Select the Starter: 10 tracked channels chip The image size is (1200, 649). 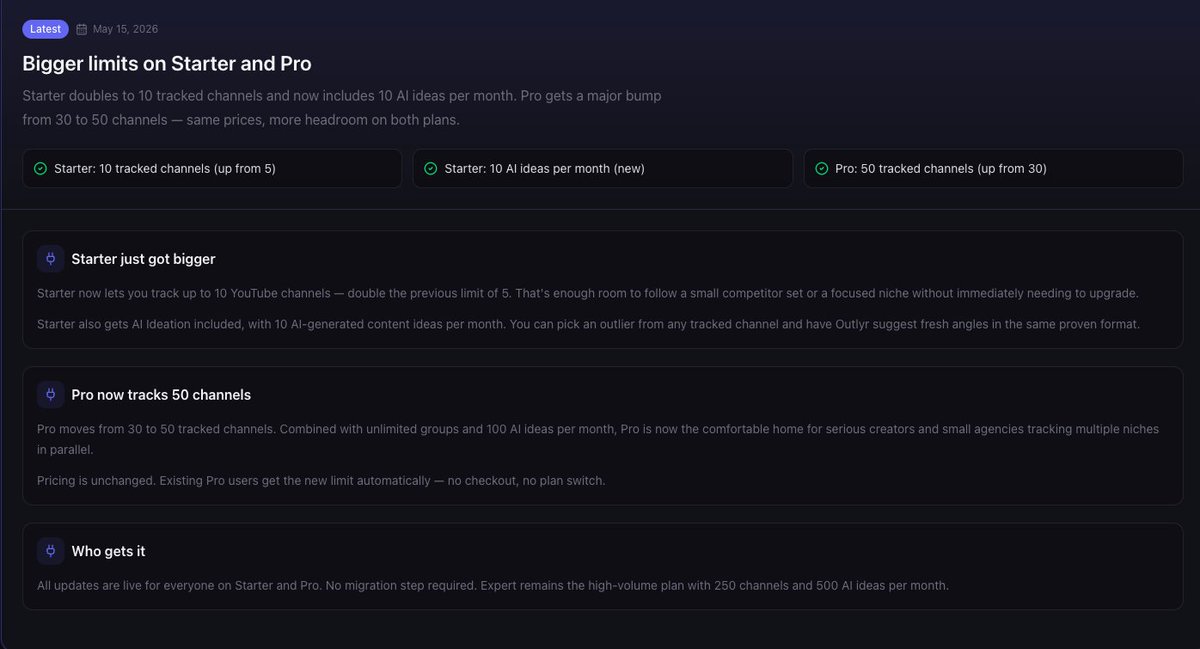(212, 169)
